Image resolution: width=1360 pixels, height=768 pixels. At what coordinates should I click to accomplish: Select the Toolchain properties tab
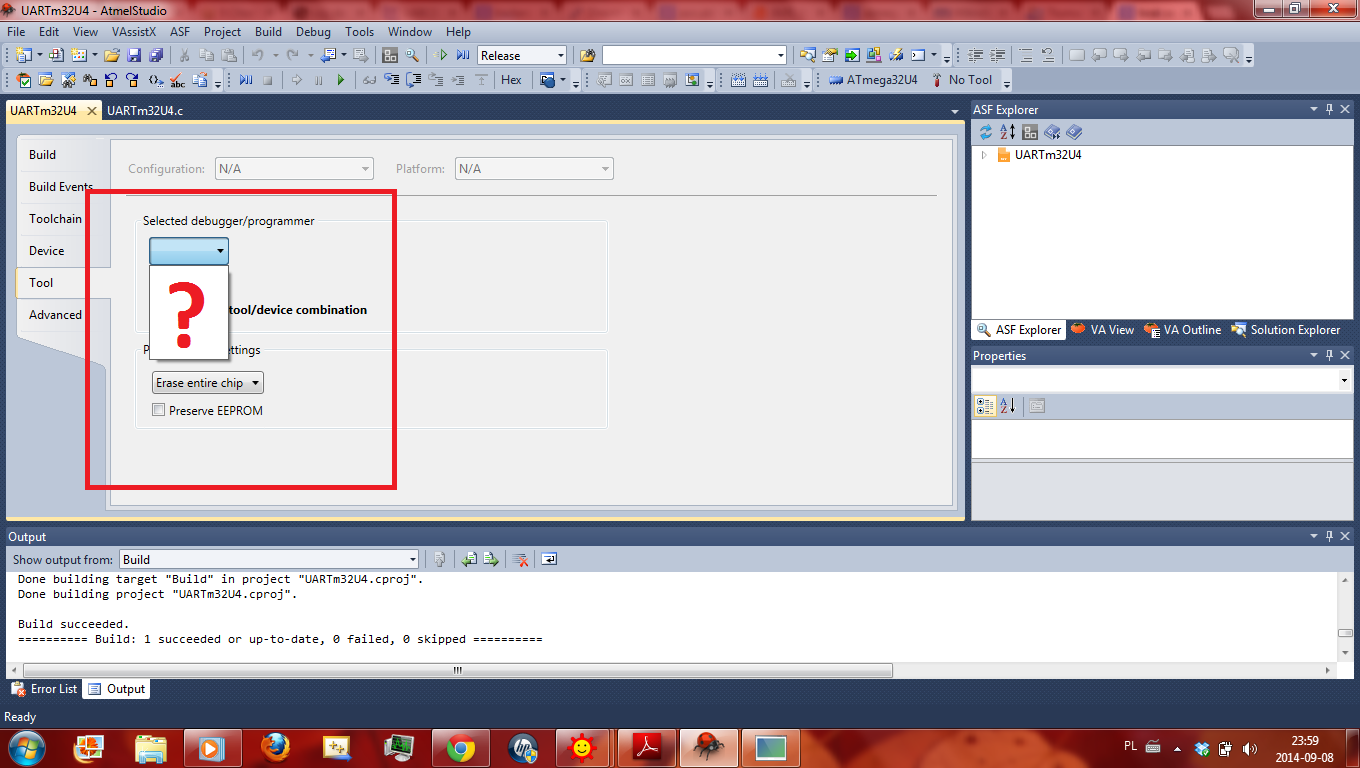[55, 219]
